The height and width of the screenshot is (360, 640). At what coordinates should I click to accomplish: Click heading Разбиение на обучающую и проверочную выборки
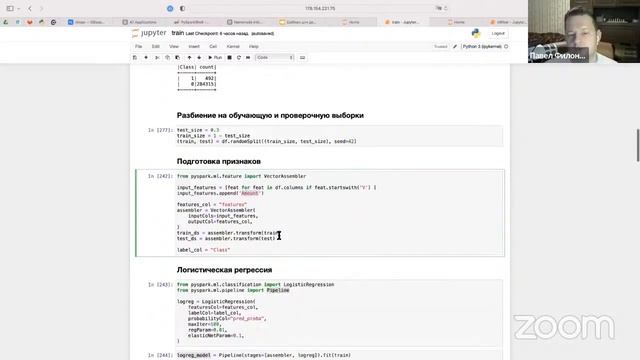coord(270,116)
